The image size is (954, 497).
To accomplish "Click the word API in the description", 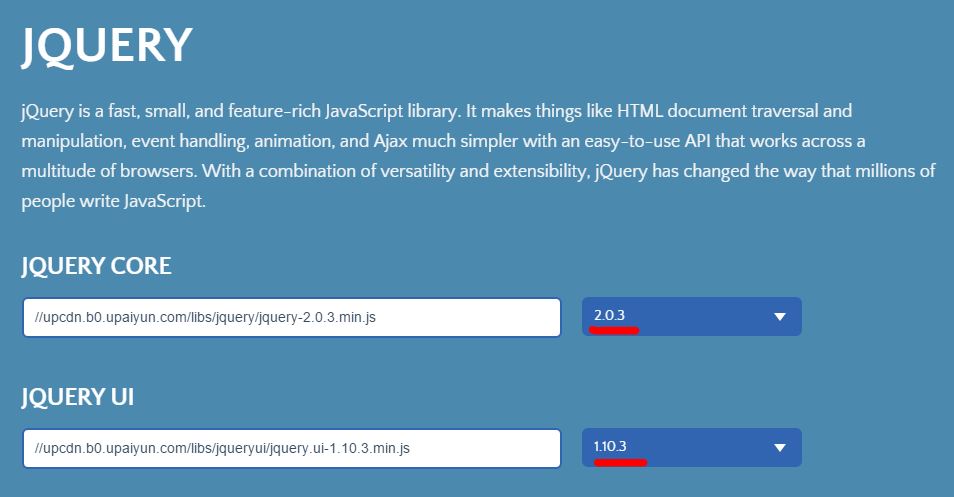I will 698,141.
